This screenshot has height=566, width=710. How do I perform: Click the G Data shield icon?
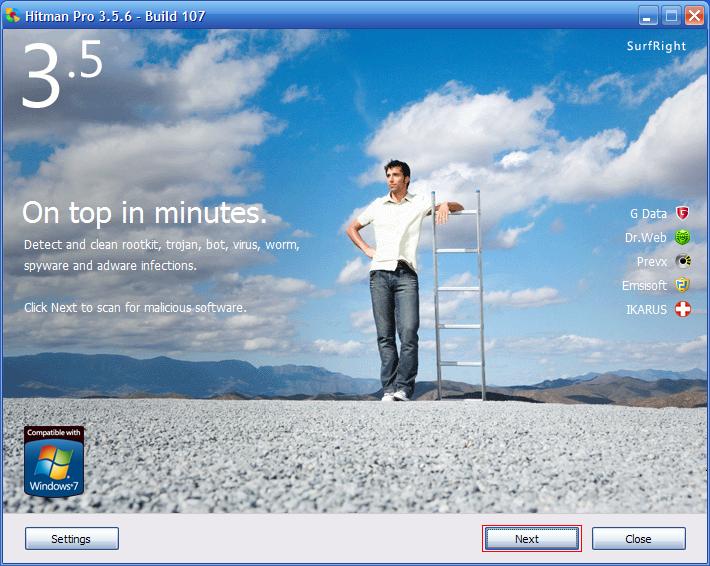click(682, 213)
